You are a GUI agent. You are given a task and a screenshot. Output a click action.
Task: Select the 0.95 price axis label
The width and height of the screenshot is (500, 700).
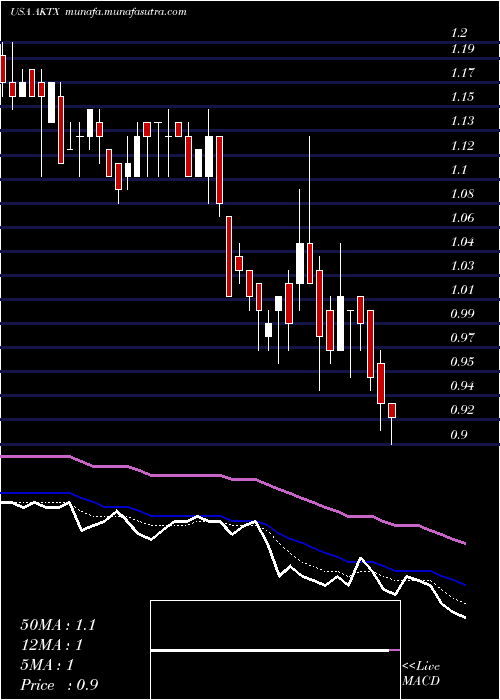point(463,362)
